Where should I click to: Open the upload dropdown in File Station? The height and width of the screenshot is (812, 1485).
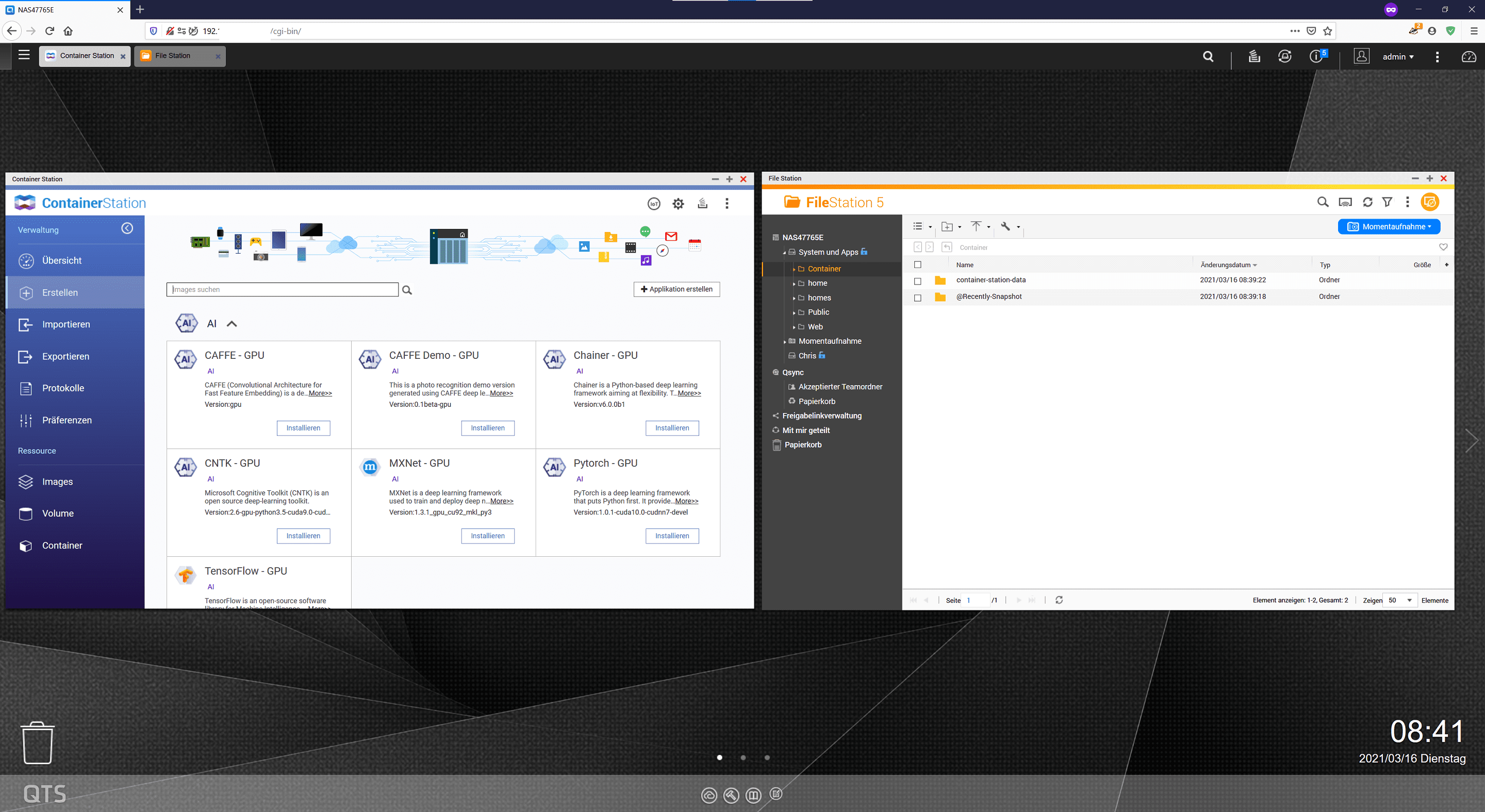[980, 226]
